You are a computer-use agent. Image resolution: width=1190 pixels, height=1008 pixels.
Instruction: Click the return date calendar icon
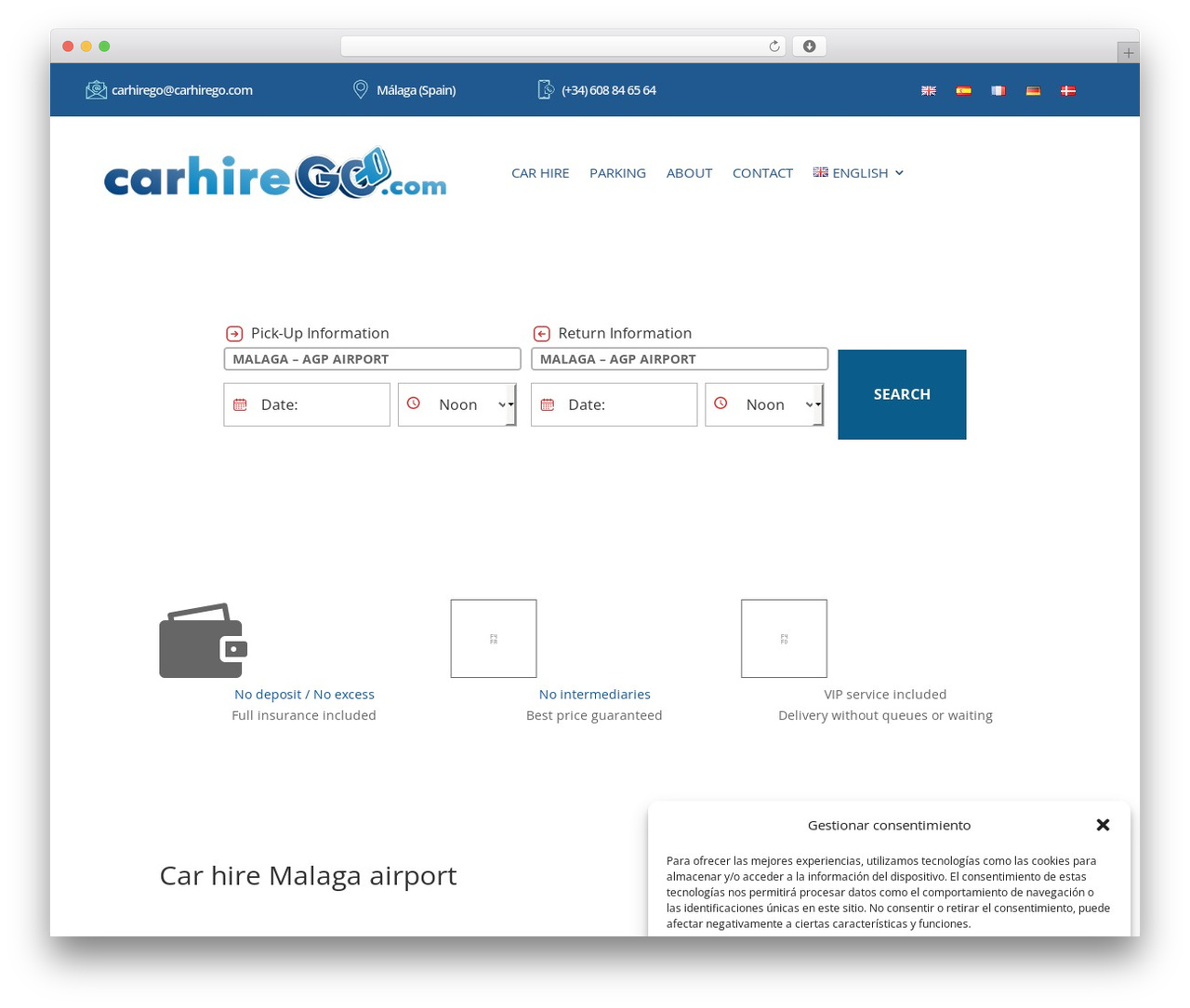[x=548, y=405]
